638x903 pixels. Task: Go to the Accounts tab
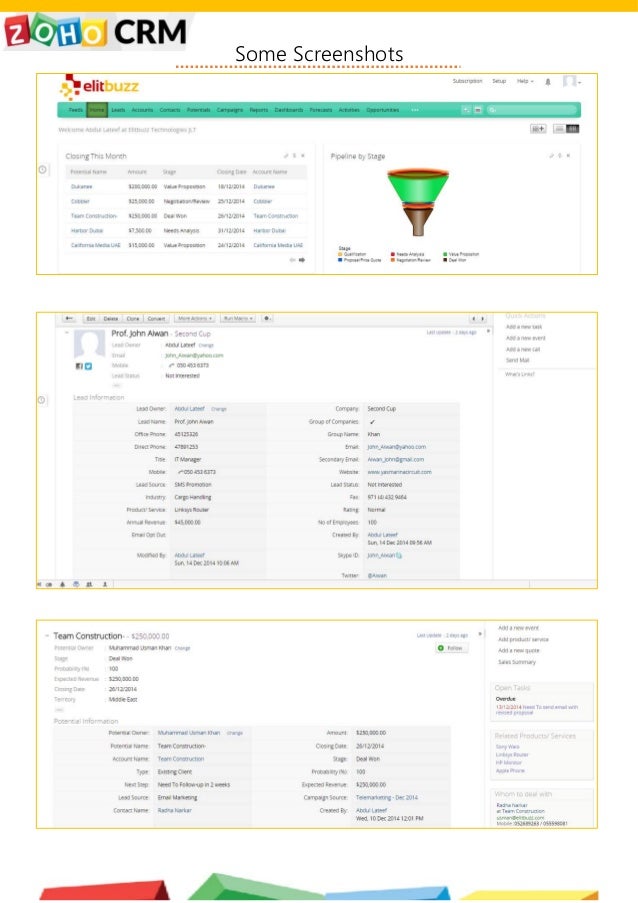(142, 110)
